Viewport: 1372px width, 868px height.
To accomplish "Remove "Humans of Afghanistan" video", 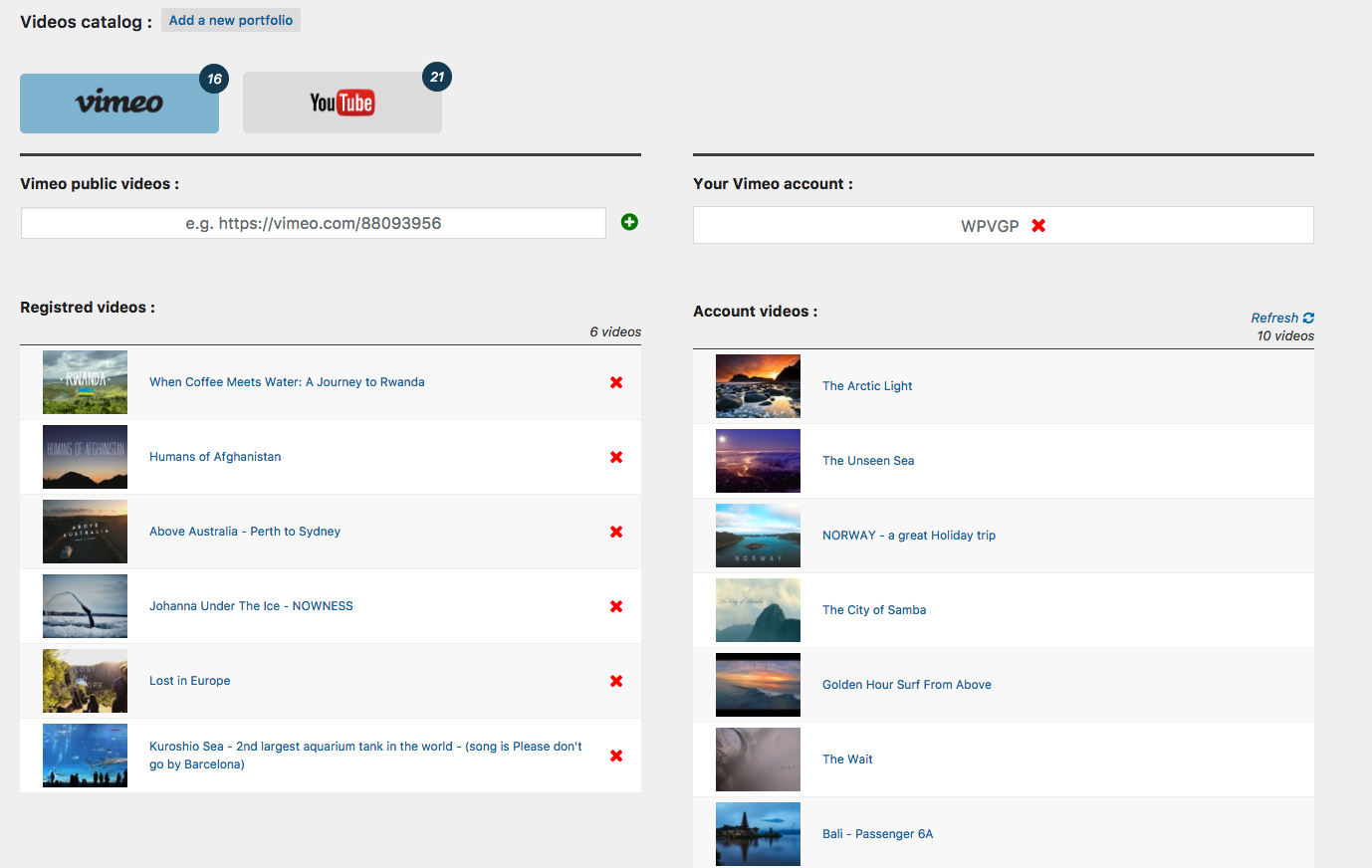I will coord(616,456).
